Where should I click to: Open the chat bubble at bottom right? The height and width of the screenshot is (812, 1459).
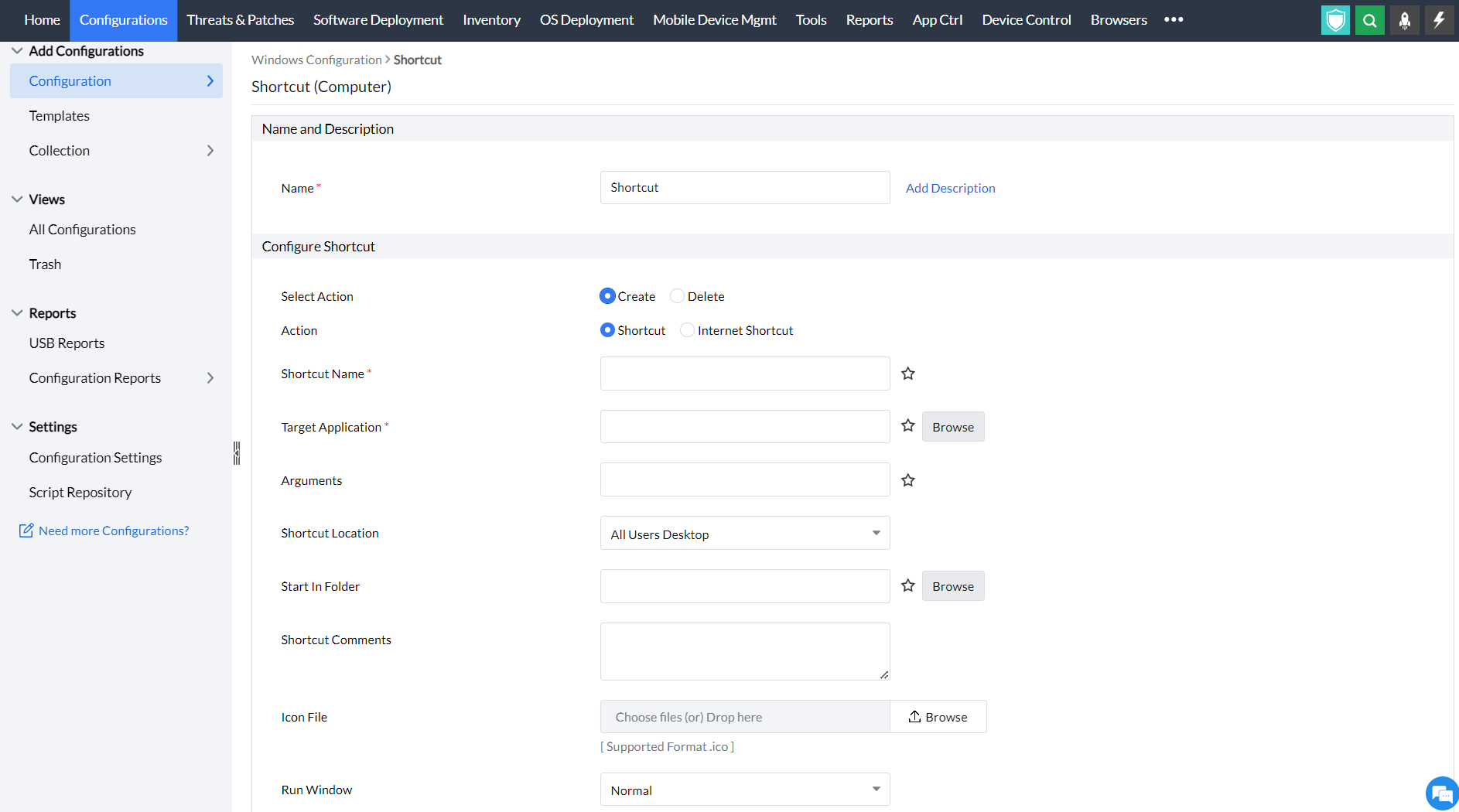pos(1440,793)
